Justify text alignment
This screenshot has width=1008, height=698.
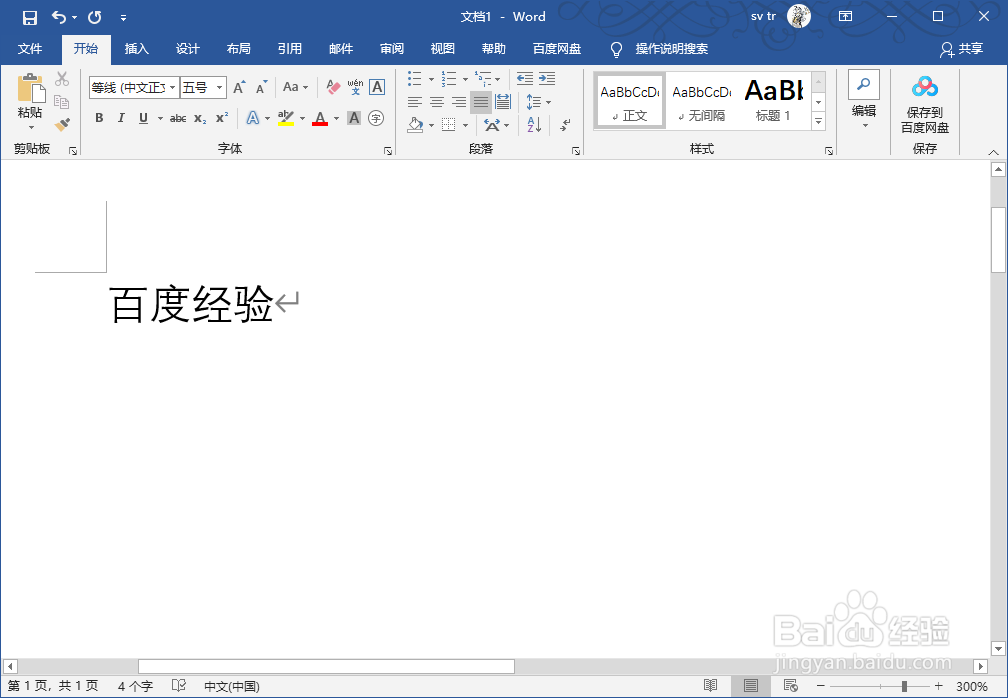481,102
